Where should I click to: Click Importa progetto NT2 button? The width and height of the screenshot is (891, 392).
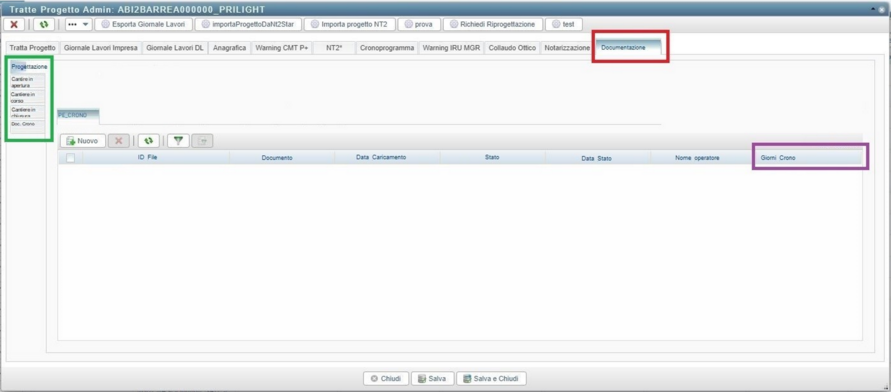point(349,24)
